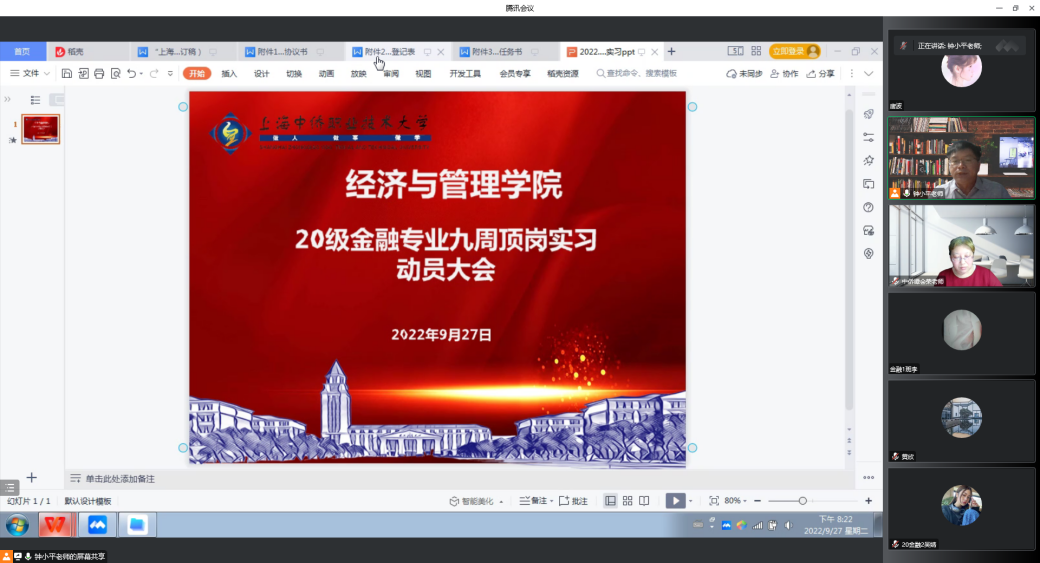Open the 80% zoom level dropdown

click(736, 501)
